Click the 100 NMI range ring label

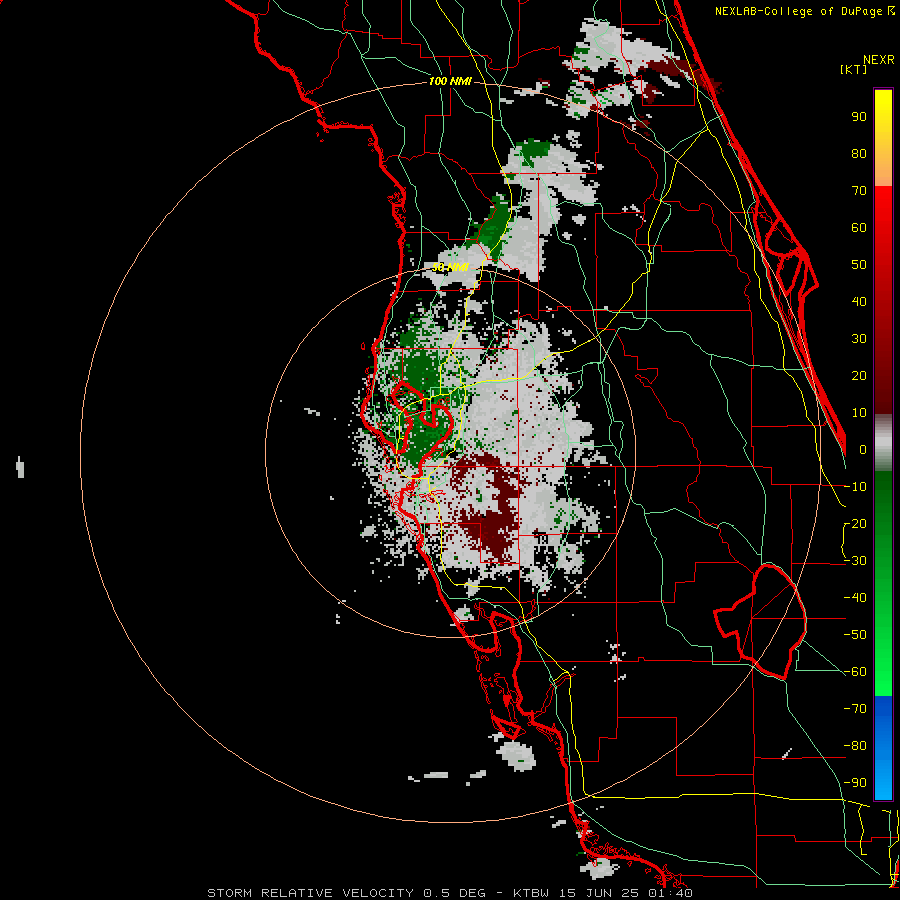click(450, 82)
